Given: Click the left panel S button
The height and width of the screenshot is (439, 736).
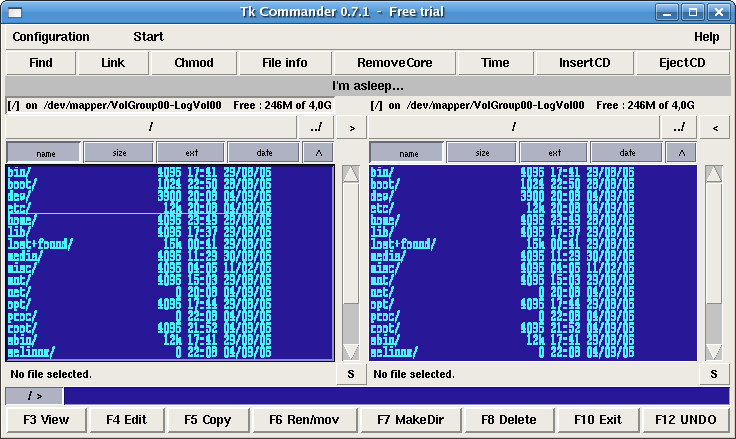Looking at the screenshot, I should (x=351, y=374).
